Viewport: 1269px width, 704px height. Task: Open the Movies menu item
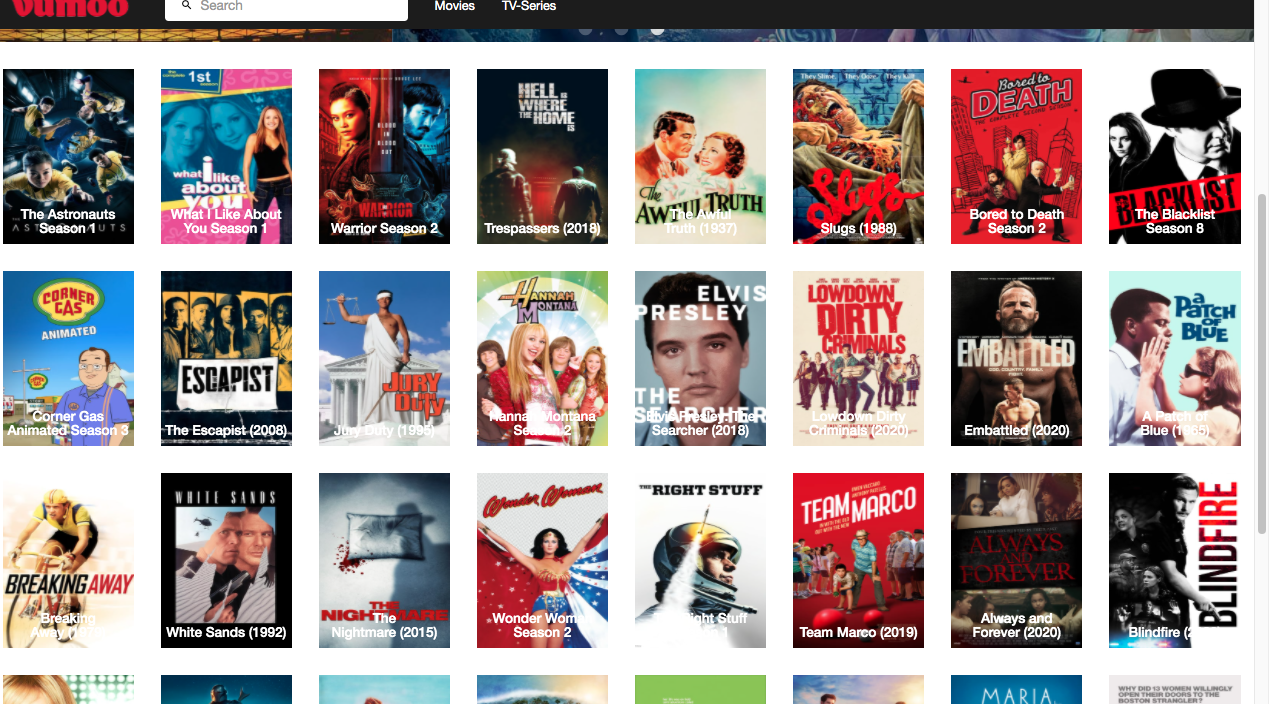(x=455, y=6)
